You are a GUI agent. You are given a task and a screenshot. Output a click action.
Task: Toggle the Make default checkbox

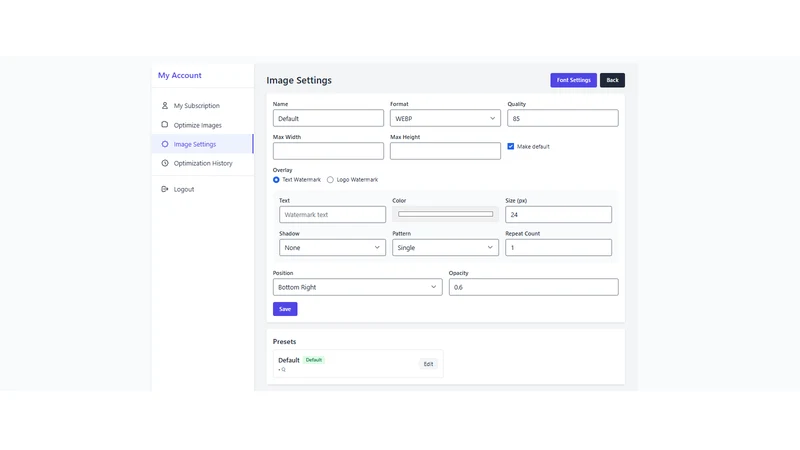point(511,146)
